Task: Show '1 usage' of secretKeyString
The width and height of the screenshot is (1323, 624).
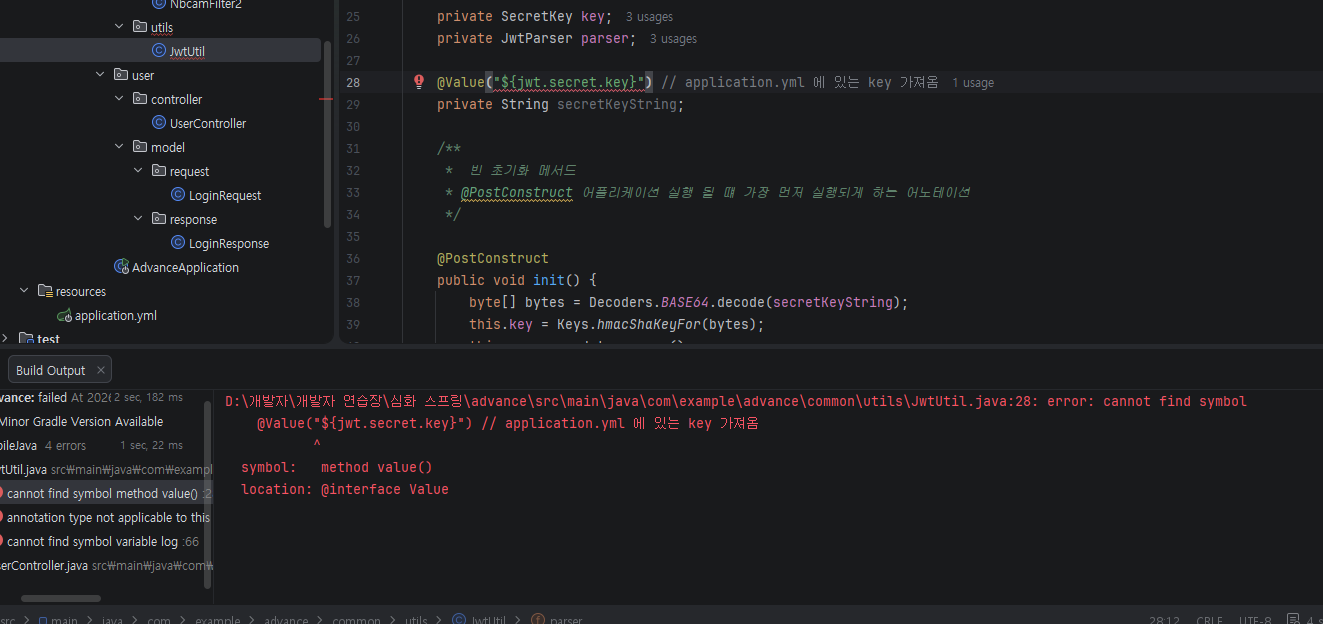Action: 973,83
